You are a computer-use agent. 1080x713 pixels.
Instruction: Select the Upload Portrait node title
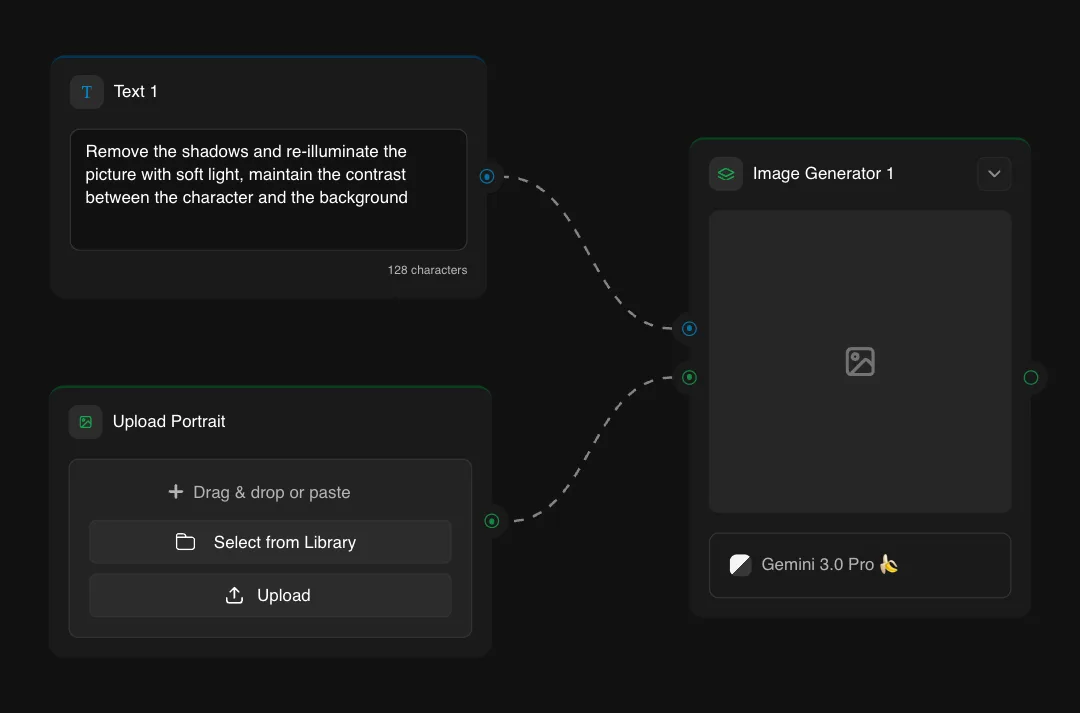click(169, 421)
